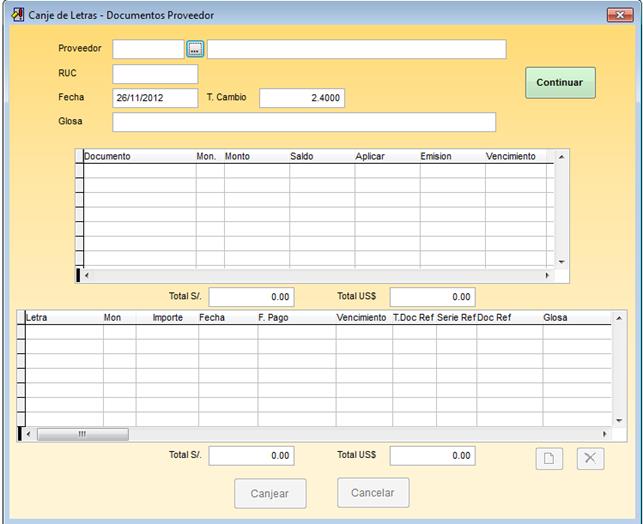Viewport: 643px width, 524px height.
Task: Click the Cancelar button
Action: (373, 492)
